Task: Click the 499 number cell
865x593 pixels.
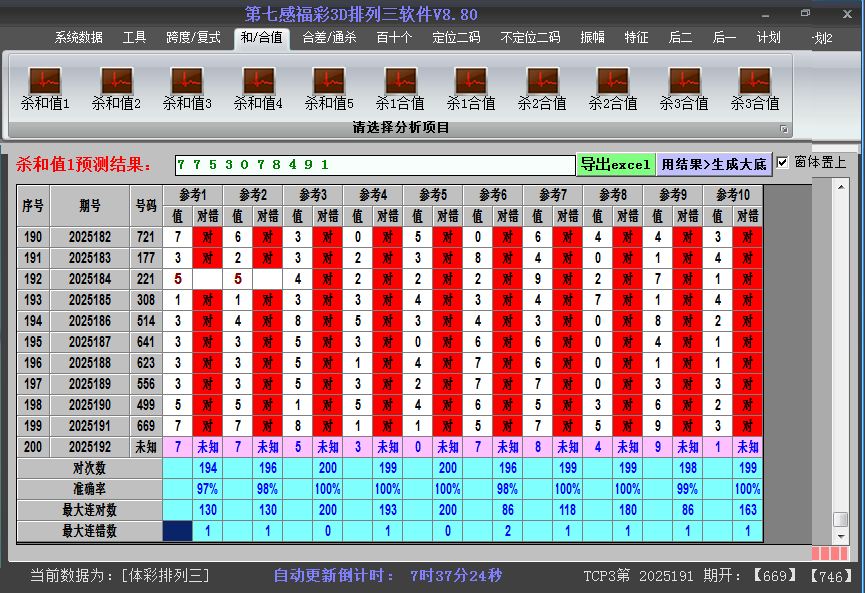Action: pyautogui.click(x=146, y=405)
